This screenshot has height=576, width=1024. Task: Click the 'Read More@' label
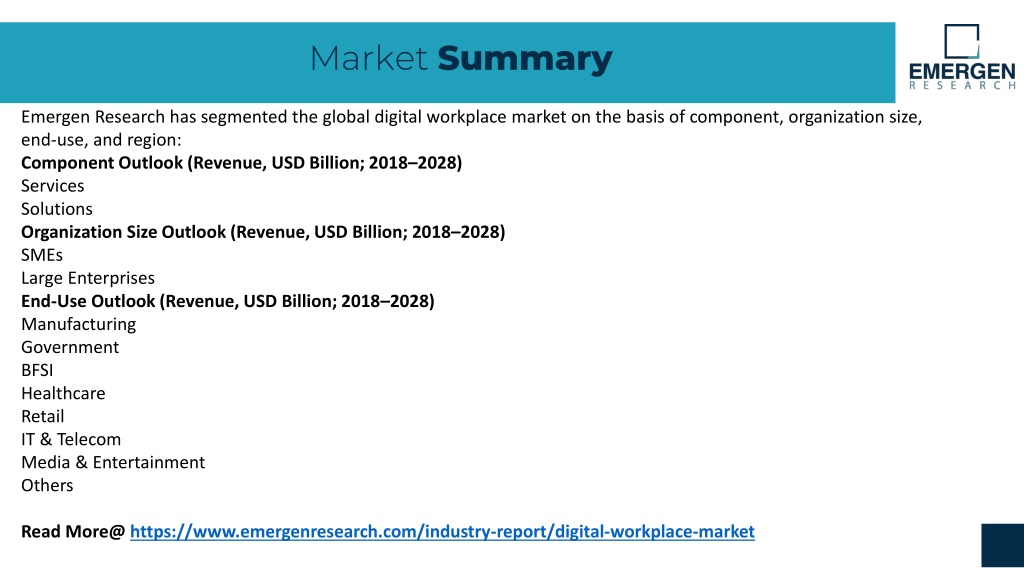(72, 532)
